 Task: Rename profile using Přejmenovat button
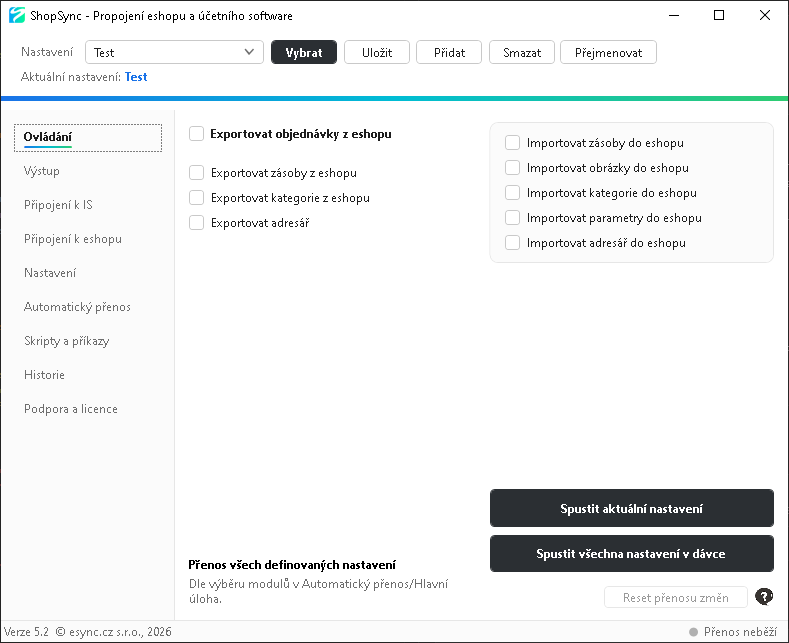coord(608,52)
